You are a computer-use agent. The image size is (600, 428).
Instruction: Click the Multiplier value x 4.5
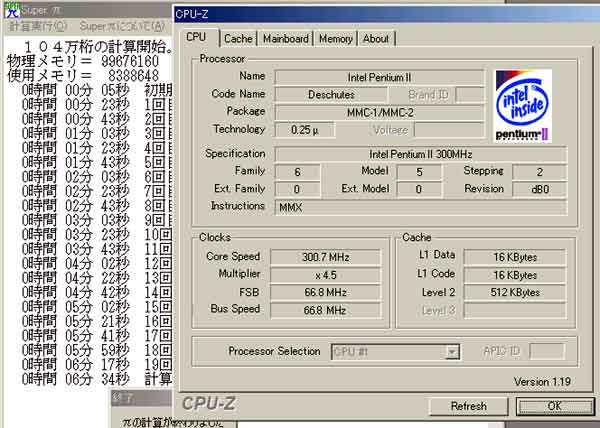pos(326,275)
